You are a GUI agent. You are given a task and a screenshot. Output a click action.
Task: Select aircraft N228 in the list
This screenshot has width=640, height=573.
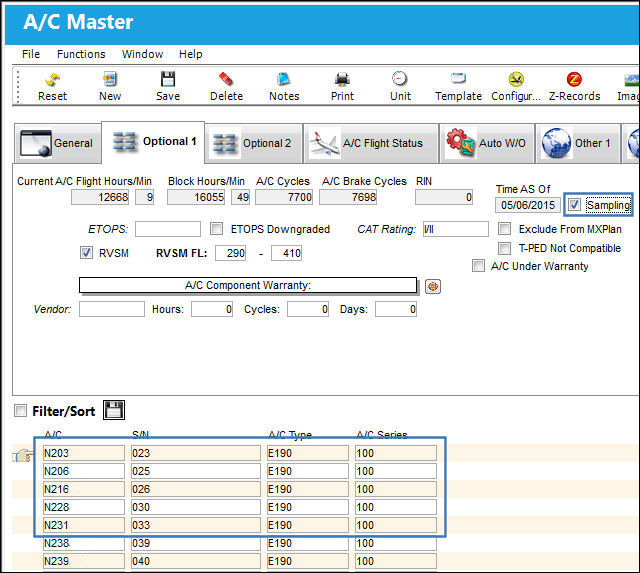point(84,507)
